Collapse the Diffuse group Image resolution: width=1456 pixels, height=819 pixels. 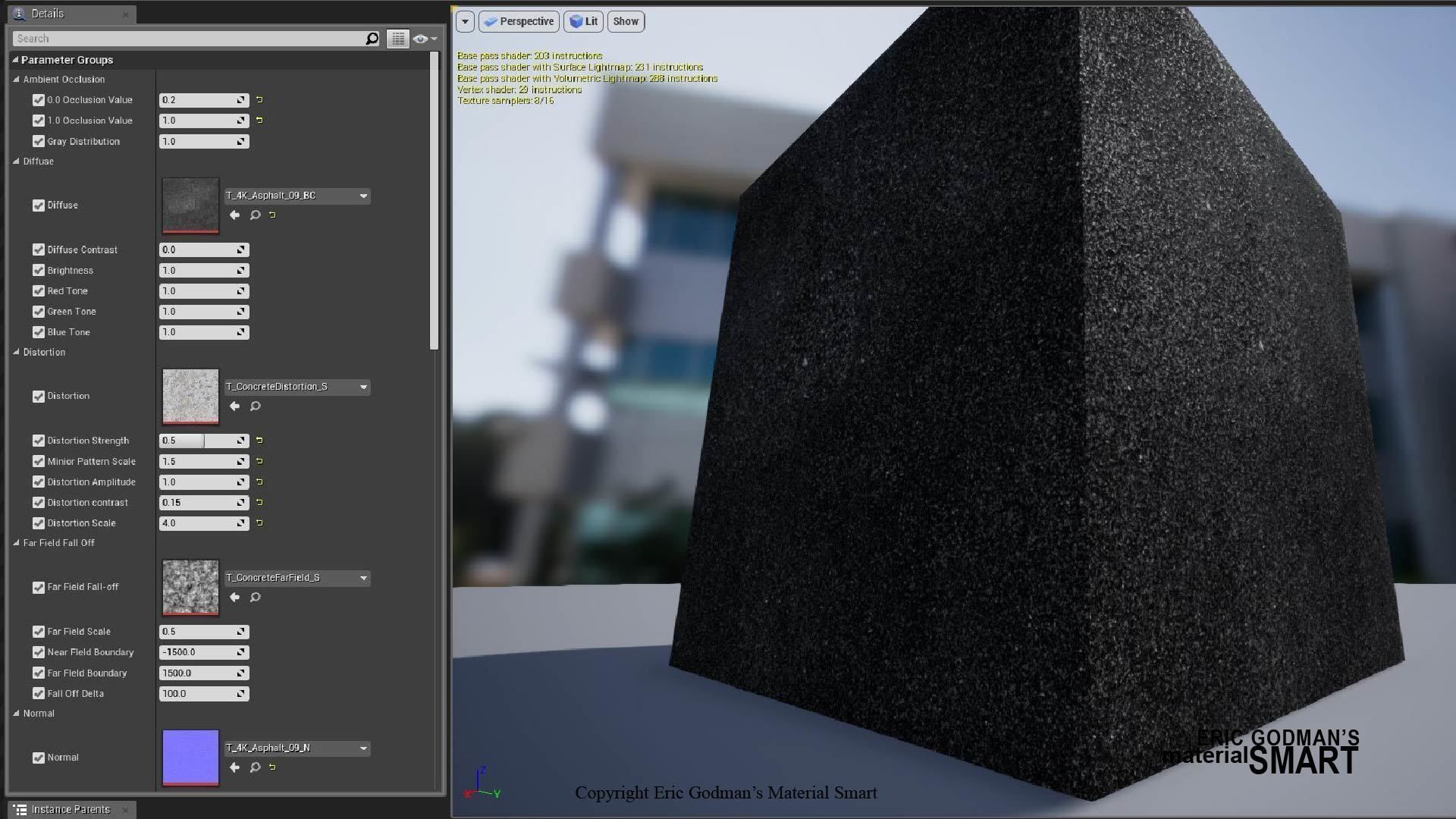click(x=16, y=161)
